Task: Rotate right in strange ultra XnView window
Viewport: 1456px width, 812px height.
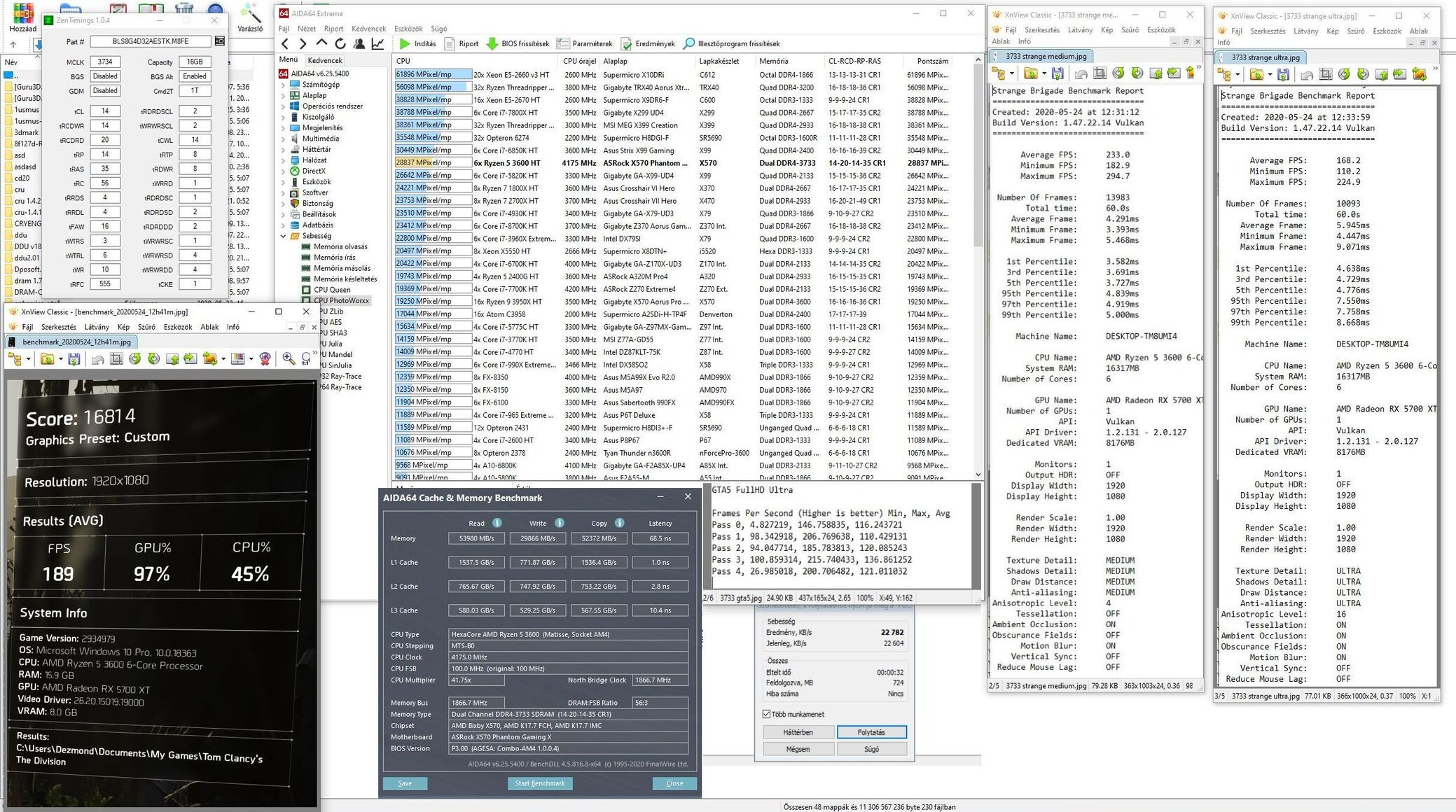Action: [x=1363, y=74]
